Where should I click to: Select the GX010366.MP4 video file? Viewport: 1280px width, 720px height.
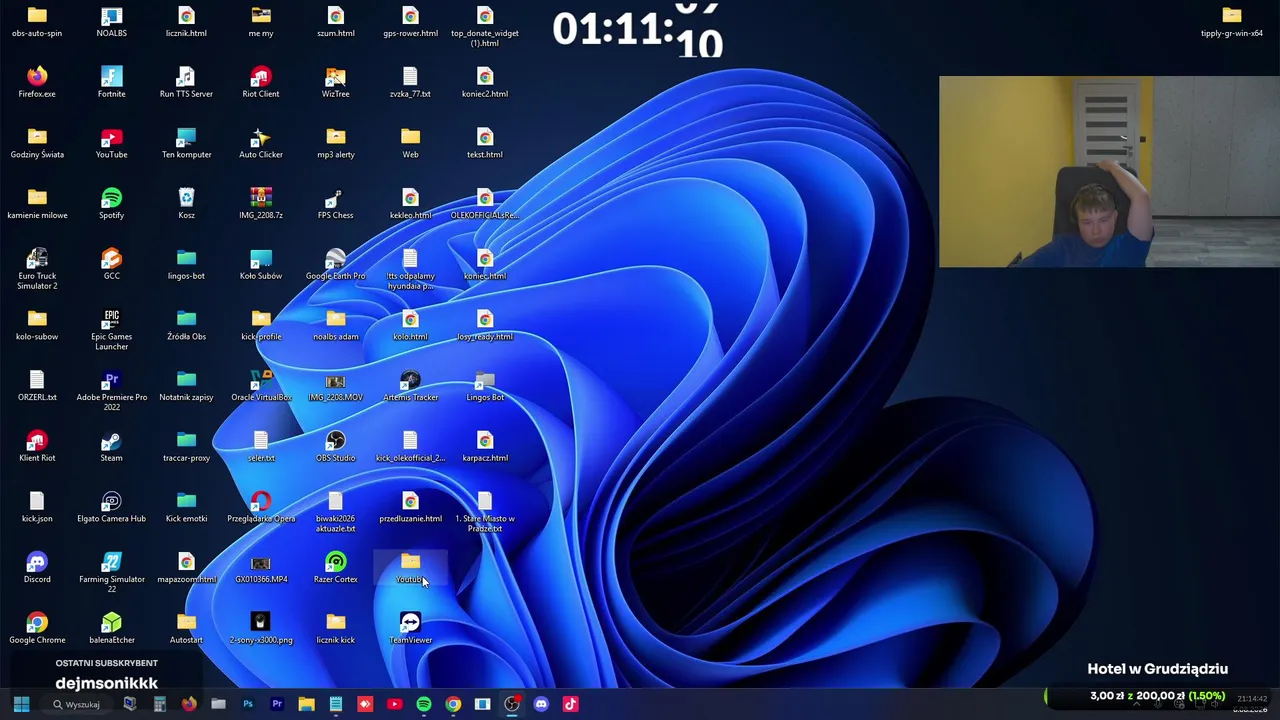[x=261, y=567]
